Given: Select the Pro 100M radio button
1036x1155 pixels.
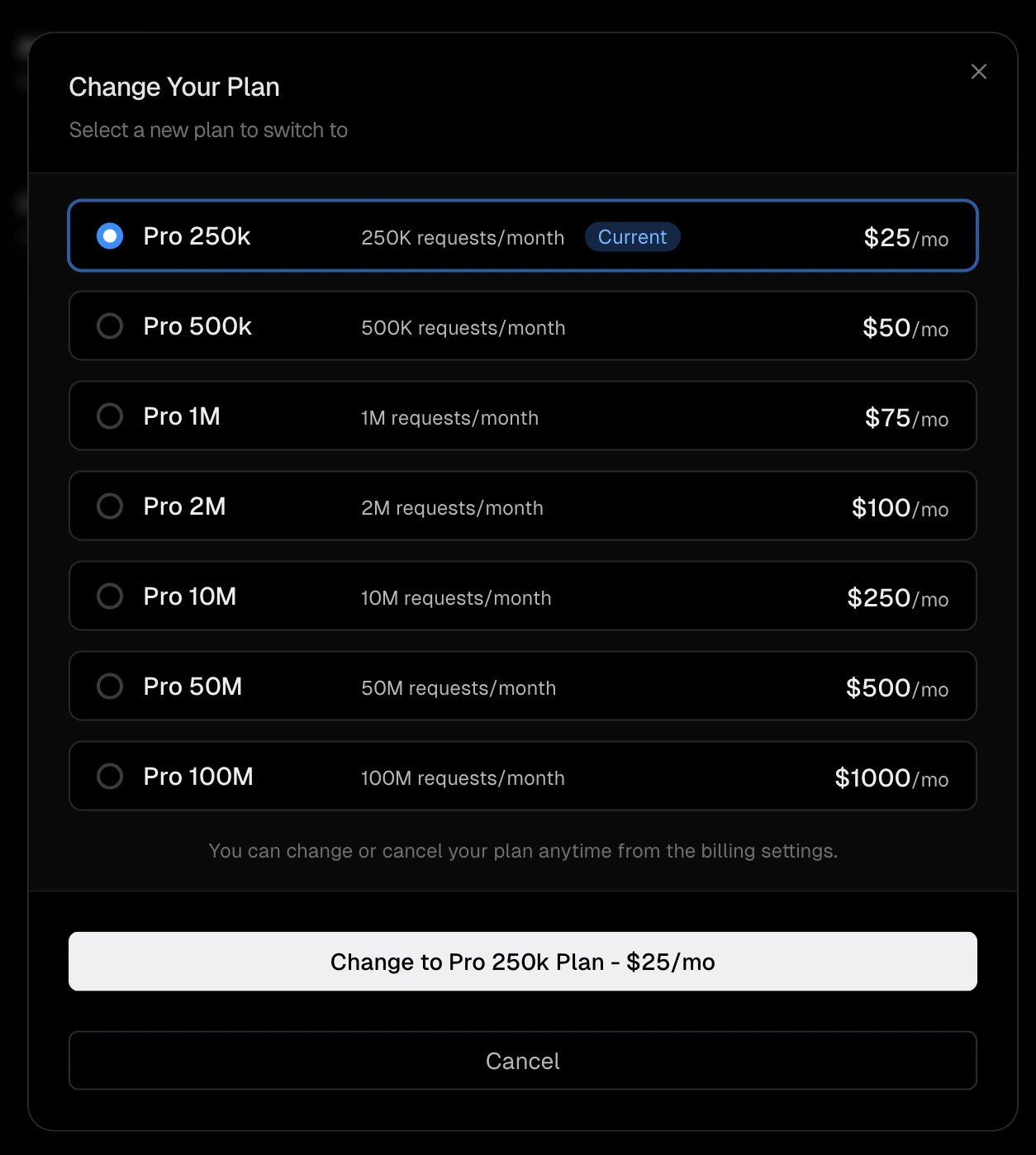Looking at the screenshot, I should point(110,776).
